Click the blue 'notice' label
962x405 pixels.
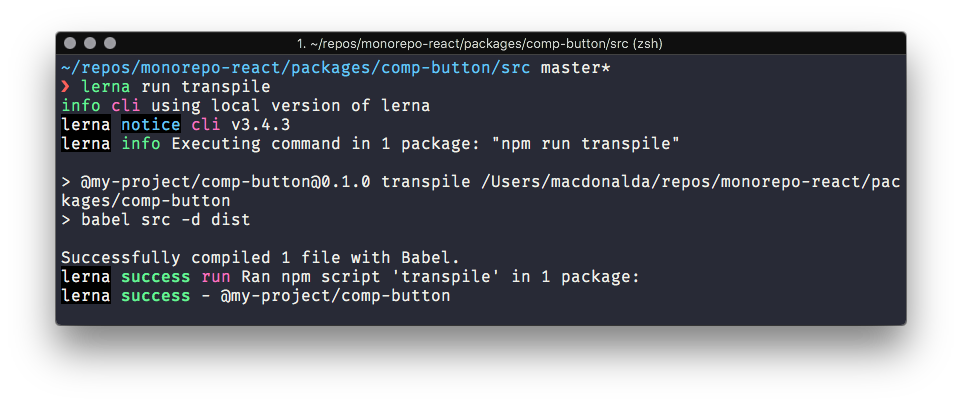(x=151, y=125)
